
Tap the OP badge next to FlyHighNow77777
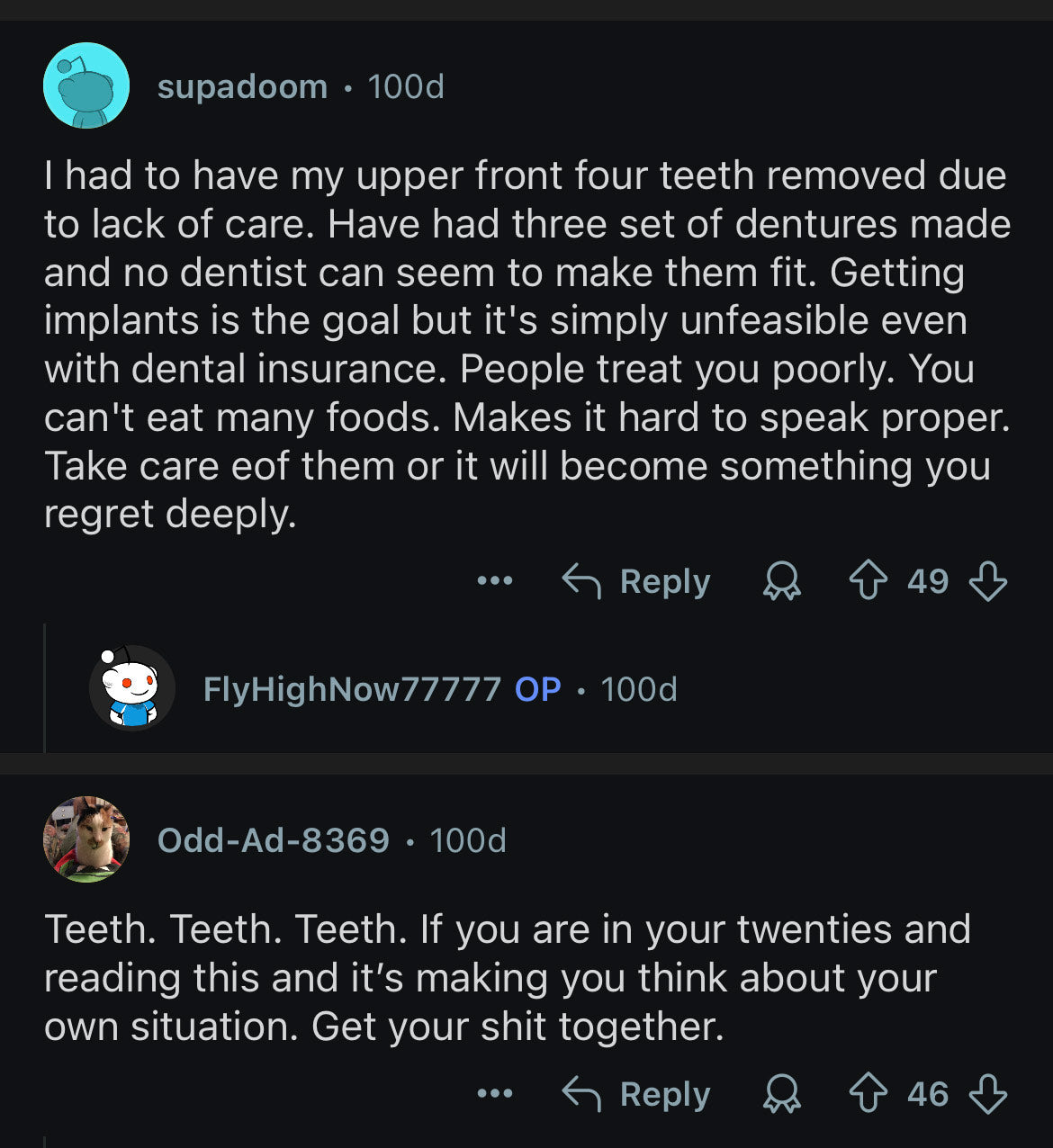(537, 689)
